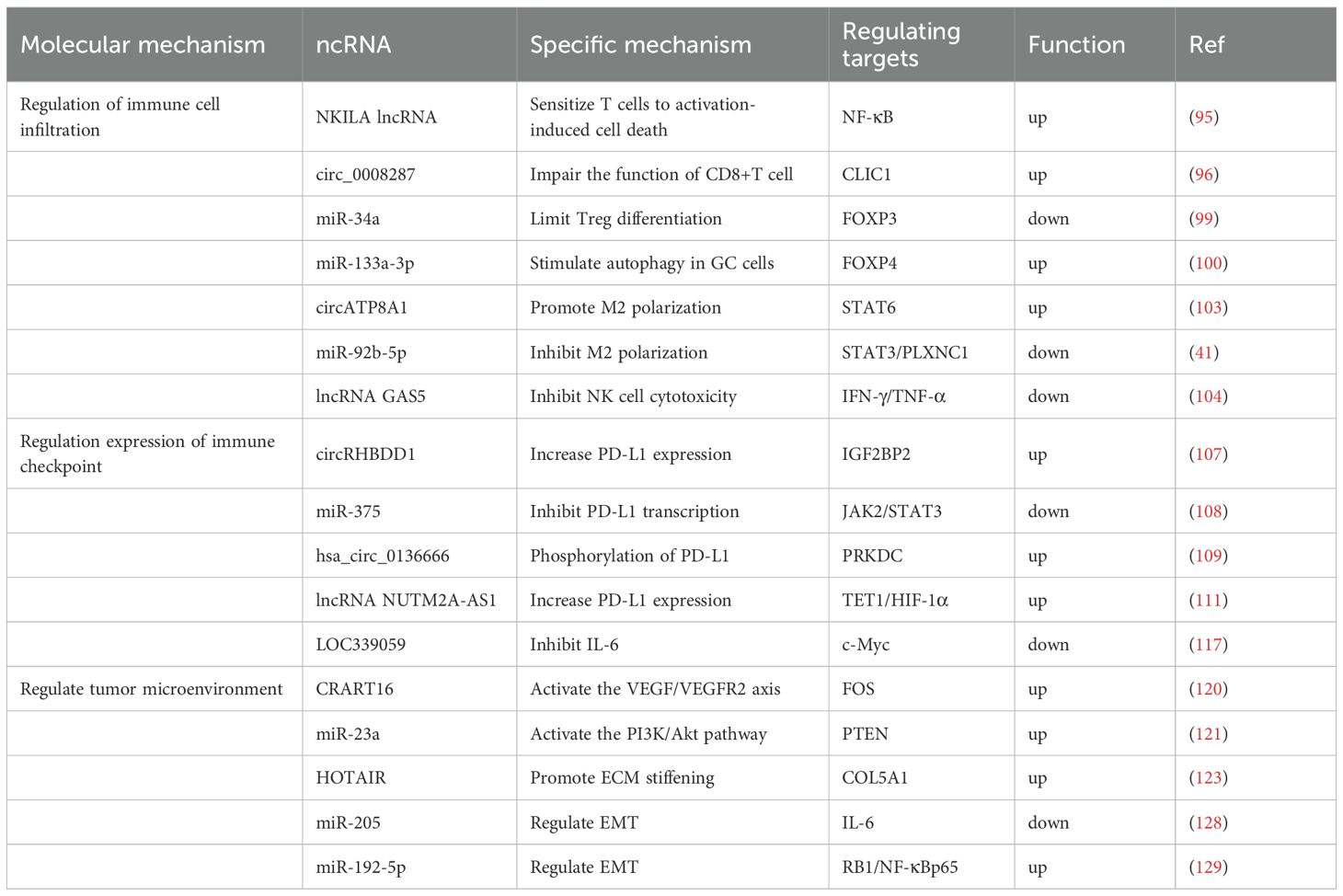1343x896 pixels.
Task: Select the "Regulate tumor microenvironment" cell
Action: (152, 689)
